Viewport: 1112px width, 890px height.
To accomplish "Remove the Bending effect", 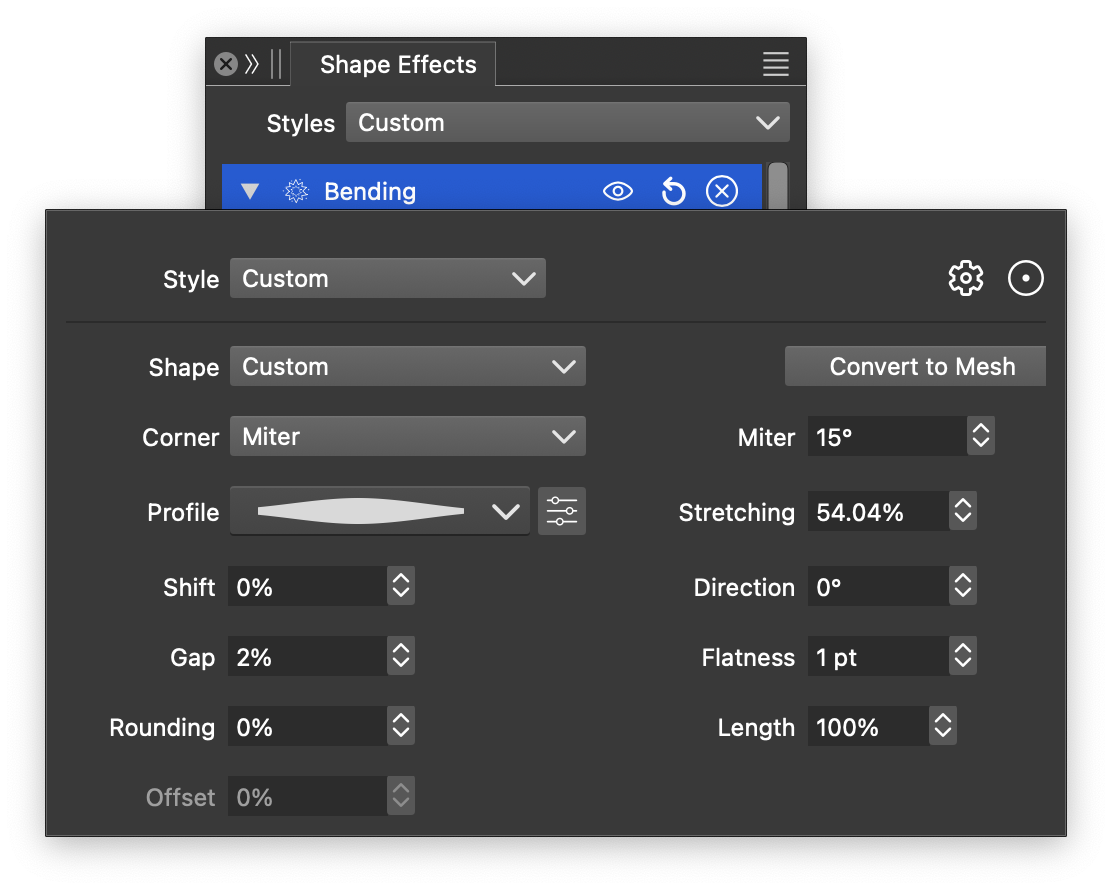I will click(x=721, y=191).
